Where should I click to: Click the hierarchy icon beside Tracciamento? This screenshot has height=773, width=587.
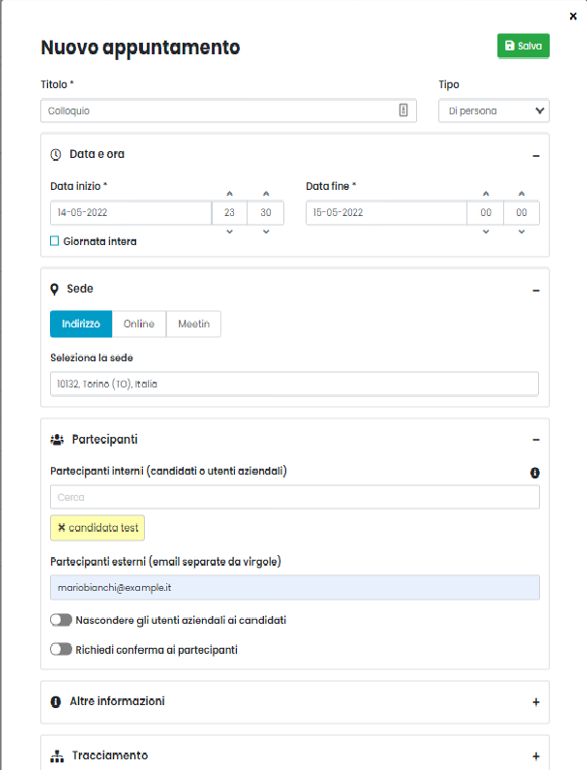click(x=57, y=756)
